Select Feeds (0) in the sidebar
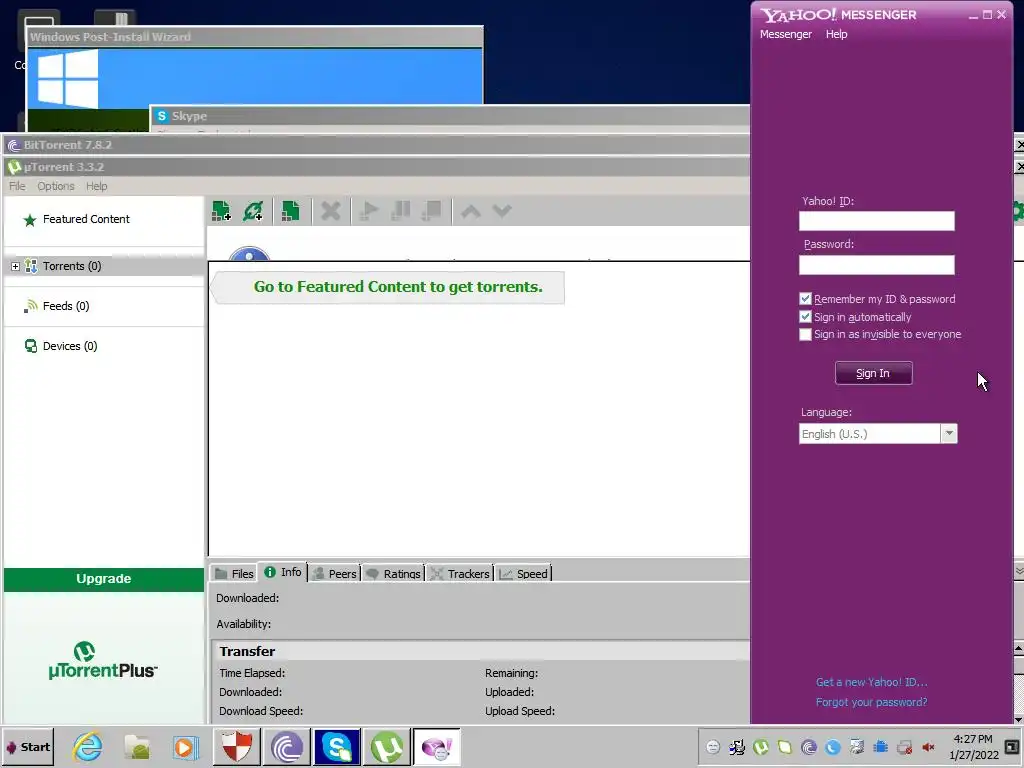Screen dimensions: 1024x768 pos(66,306)
